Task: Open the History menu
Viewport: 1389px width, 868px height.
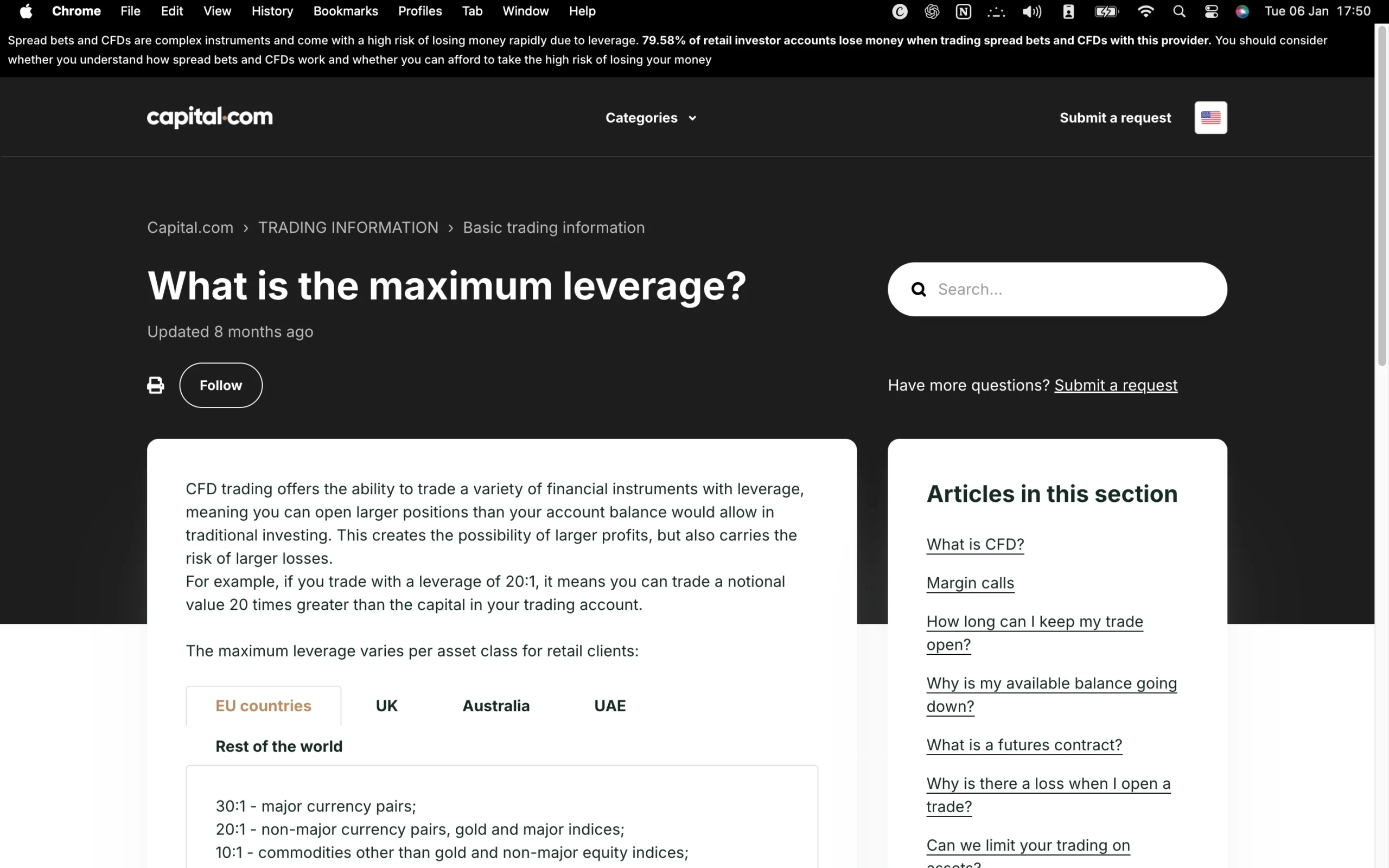Action: (271, 11)
